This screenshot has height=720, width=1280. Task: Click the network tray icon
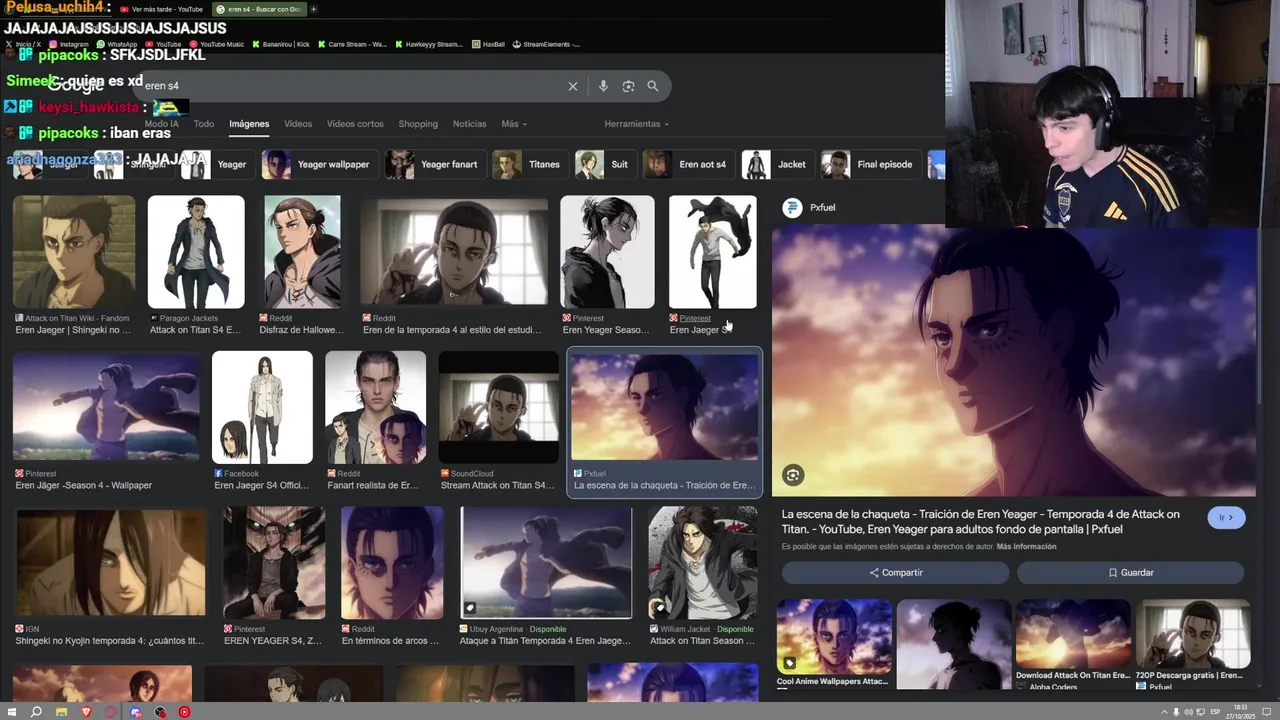pyautogui.click(x=1199, y=712)
